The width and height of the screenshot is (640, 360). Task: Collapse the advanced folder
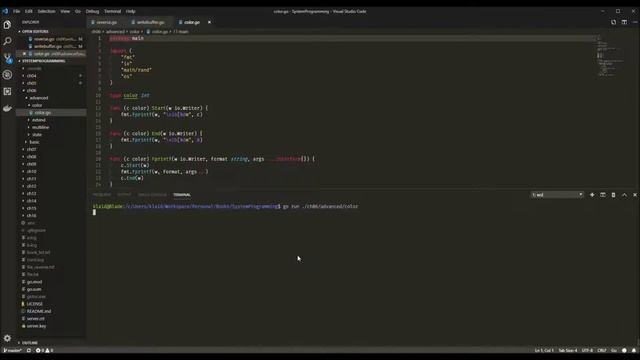[x=38, y=98]
